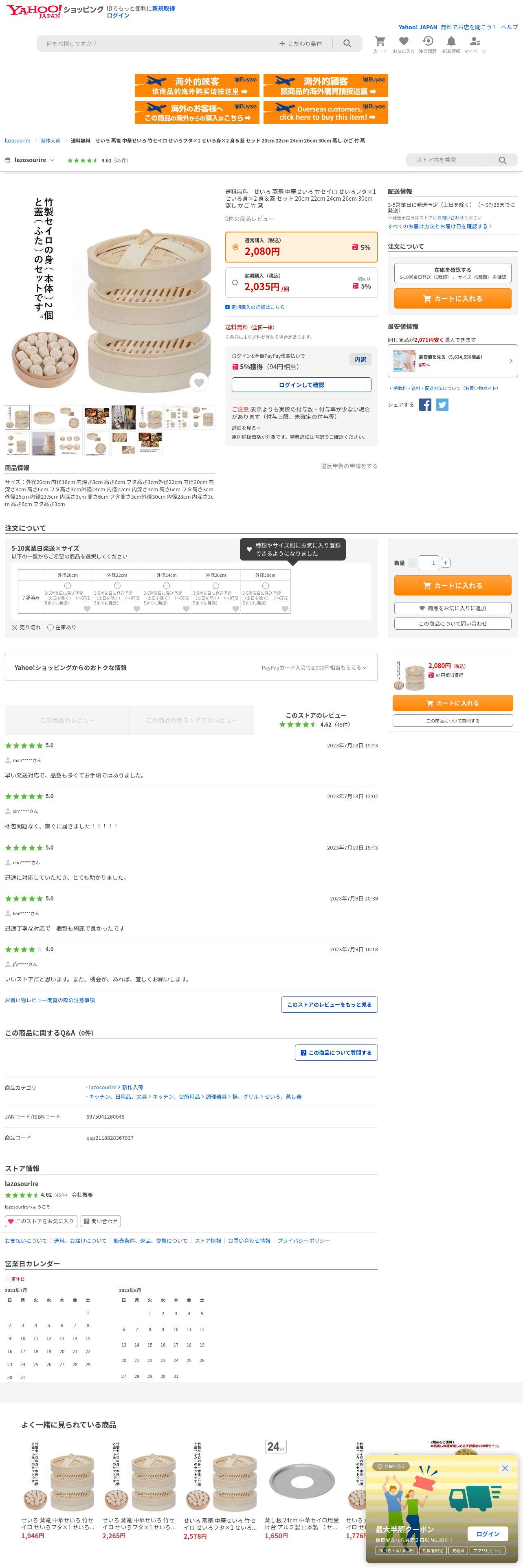
Task: Open 送料、お届けについて store link
Action: click(80, 1241)
